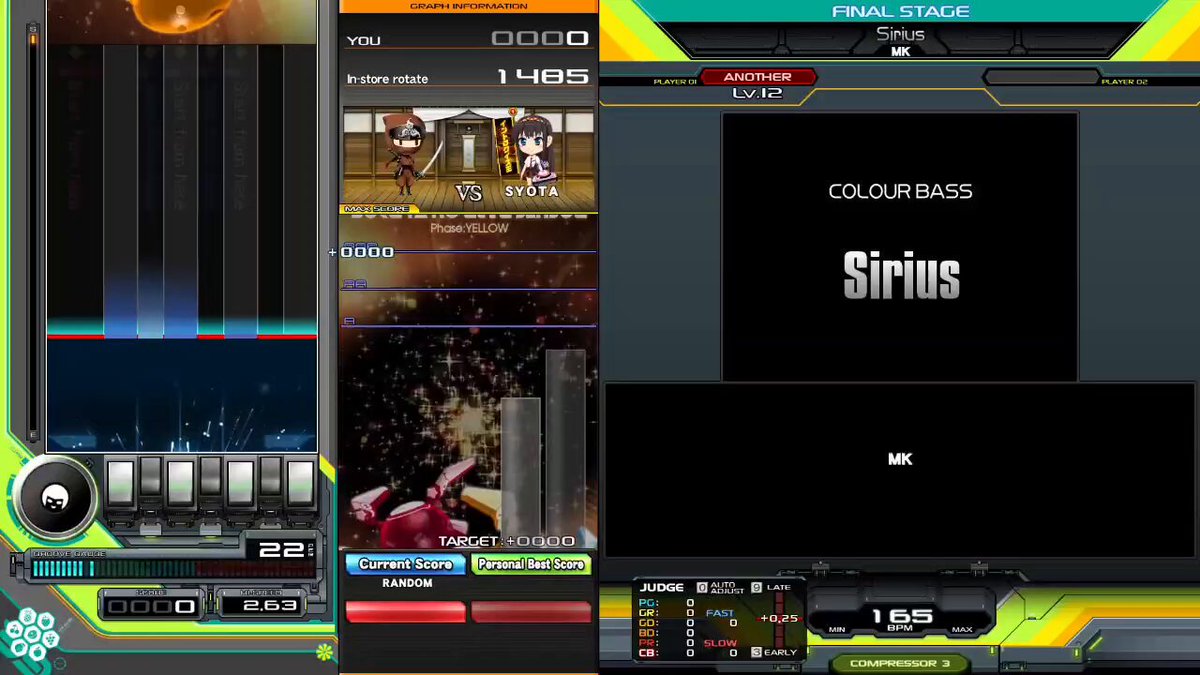
Task: Tap the fifth key of seven
Action: point(241,482)
